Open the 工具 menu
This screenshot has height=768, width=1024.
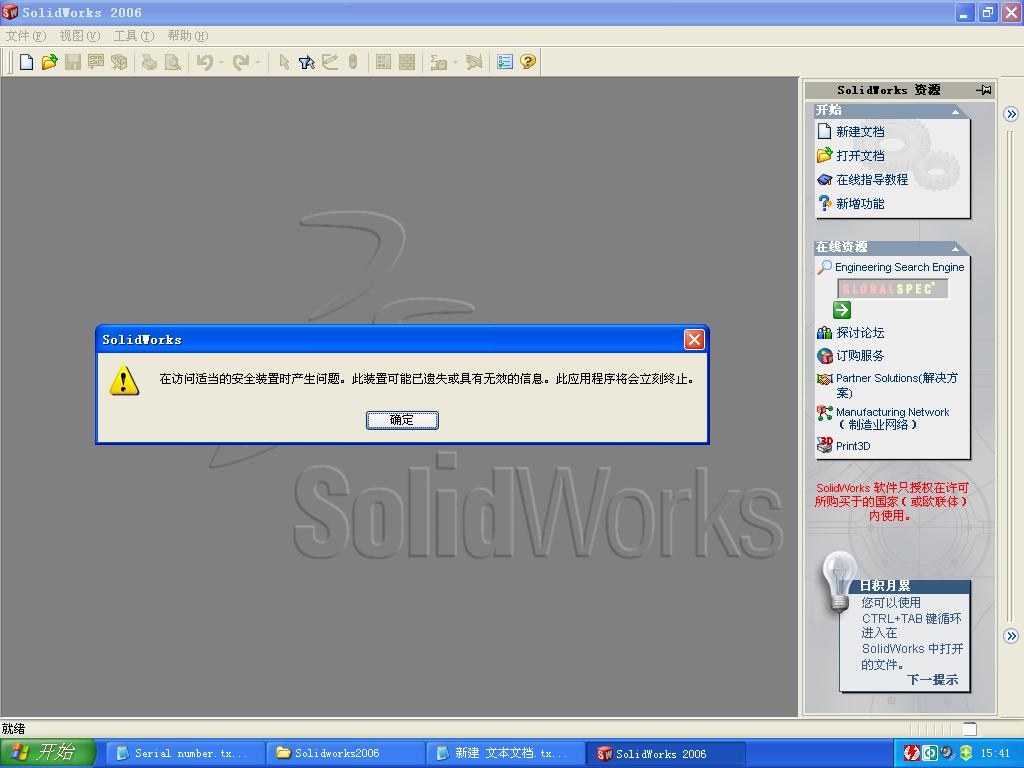point(134,36)
